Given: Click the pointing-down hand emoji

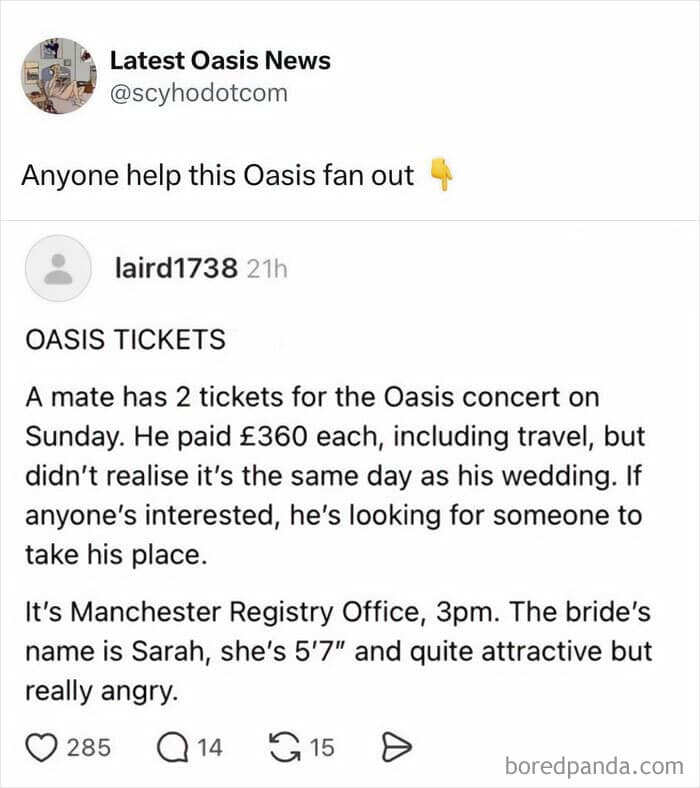Looking at the screenshot, I should point(440,175).
